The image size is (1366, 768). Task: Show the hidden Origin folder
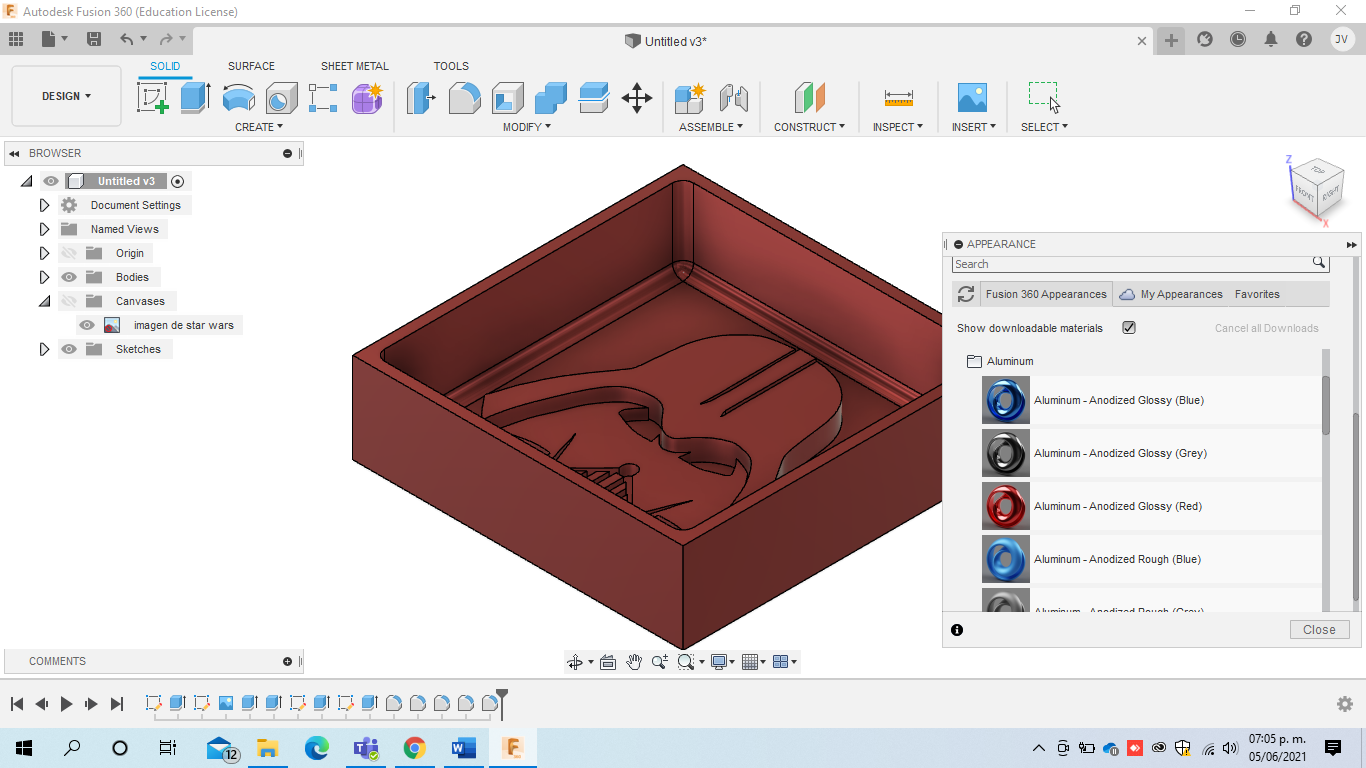pos(69,253)
